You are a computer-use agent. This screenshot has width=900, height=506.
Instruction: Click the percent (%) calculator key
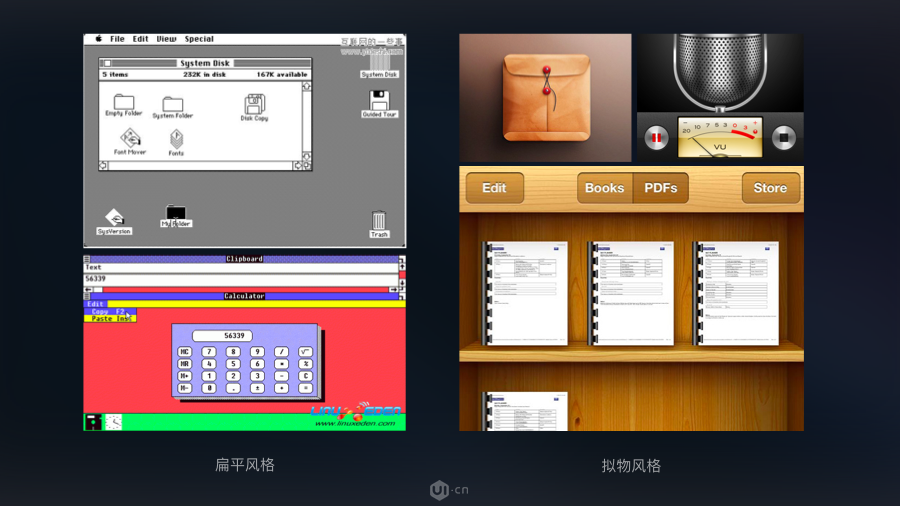305,364
